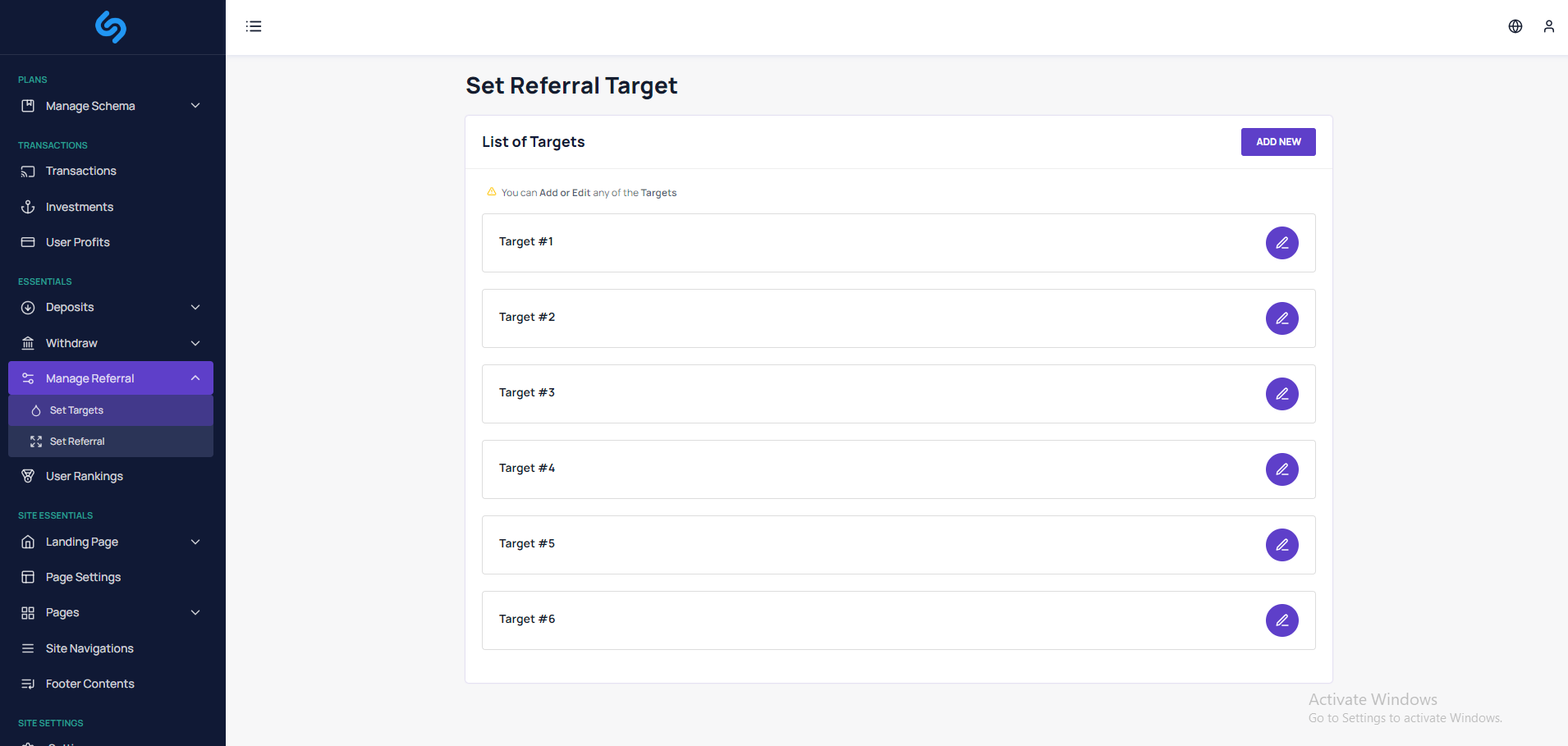Click the Target #2 row

[821, 318]
